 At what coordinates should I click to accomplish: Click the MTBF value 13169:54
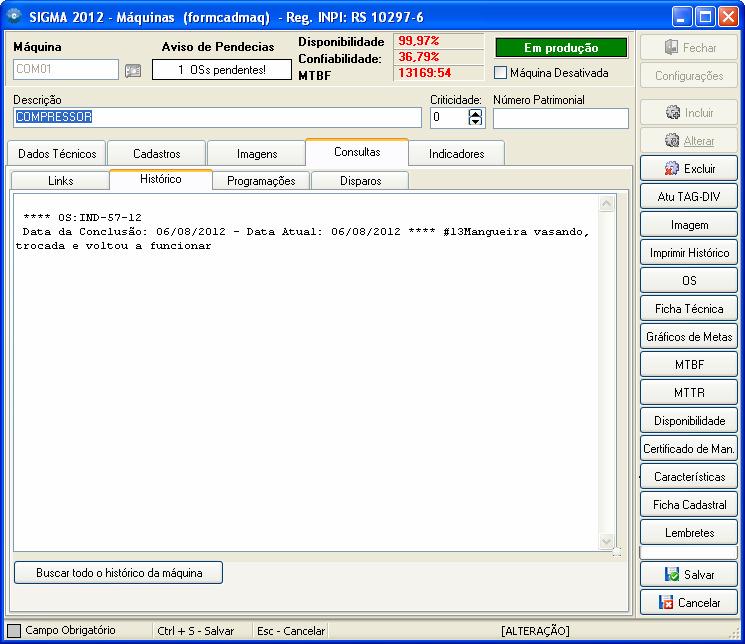[424, 73]
